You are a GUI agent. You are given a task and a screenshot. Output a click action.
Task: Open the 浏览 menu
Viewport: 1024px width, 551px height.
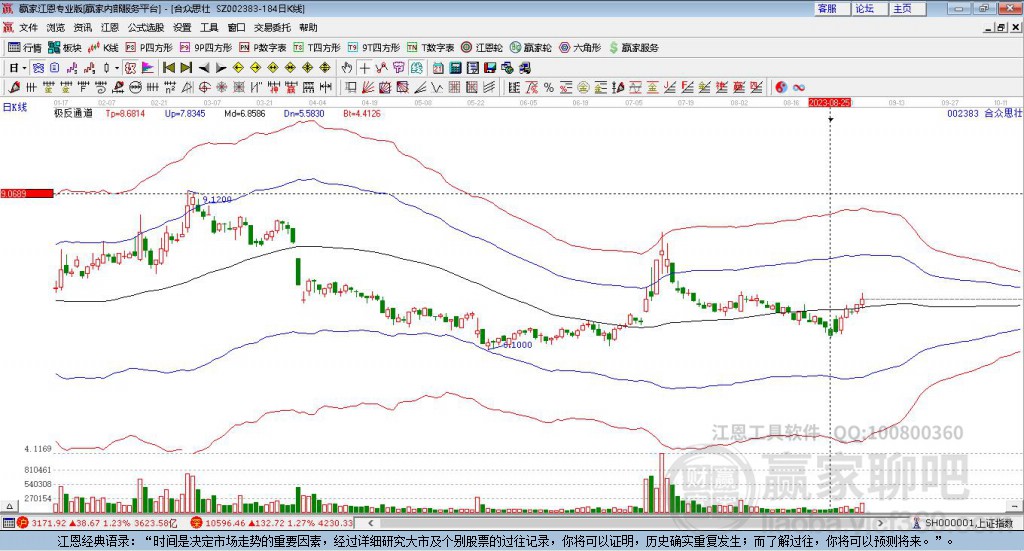tap(56, 27)
